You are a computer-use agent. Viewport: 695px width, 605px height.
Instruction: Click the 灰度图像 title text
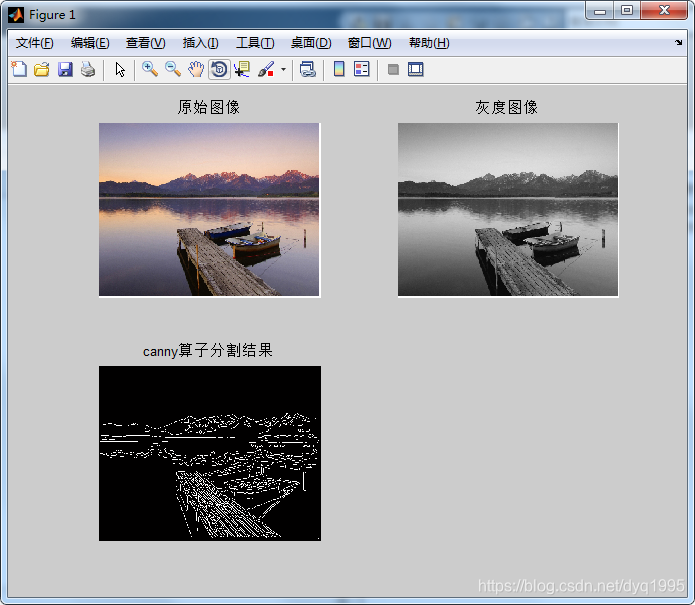point(507,107)
